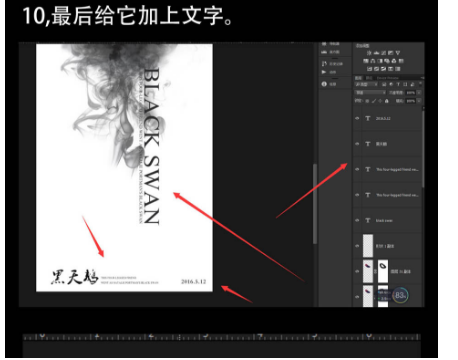458x360 pixels.
Task: Click the checkered thumbnail below black swan layer
Action: pyautogui.click(x=368, y=246)
